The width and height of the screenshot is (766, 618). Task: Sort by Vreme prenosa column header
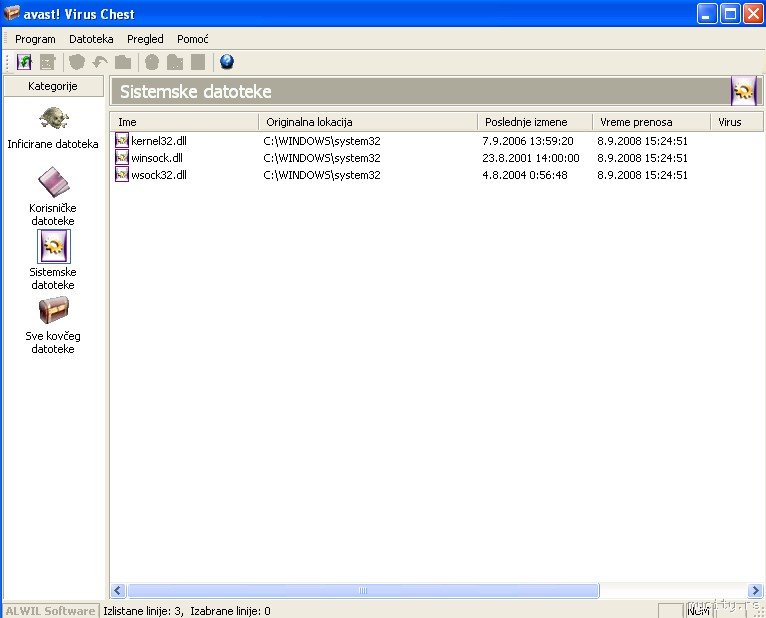point(652,122)
